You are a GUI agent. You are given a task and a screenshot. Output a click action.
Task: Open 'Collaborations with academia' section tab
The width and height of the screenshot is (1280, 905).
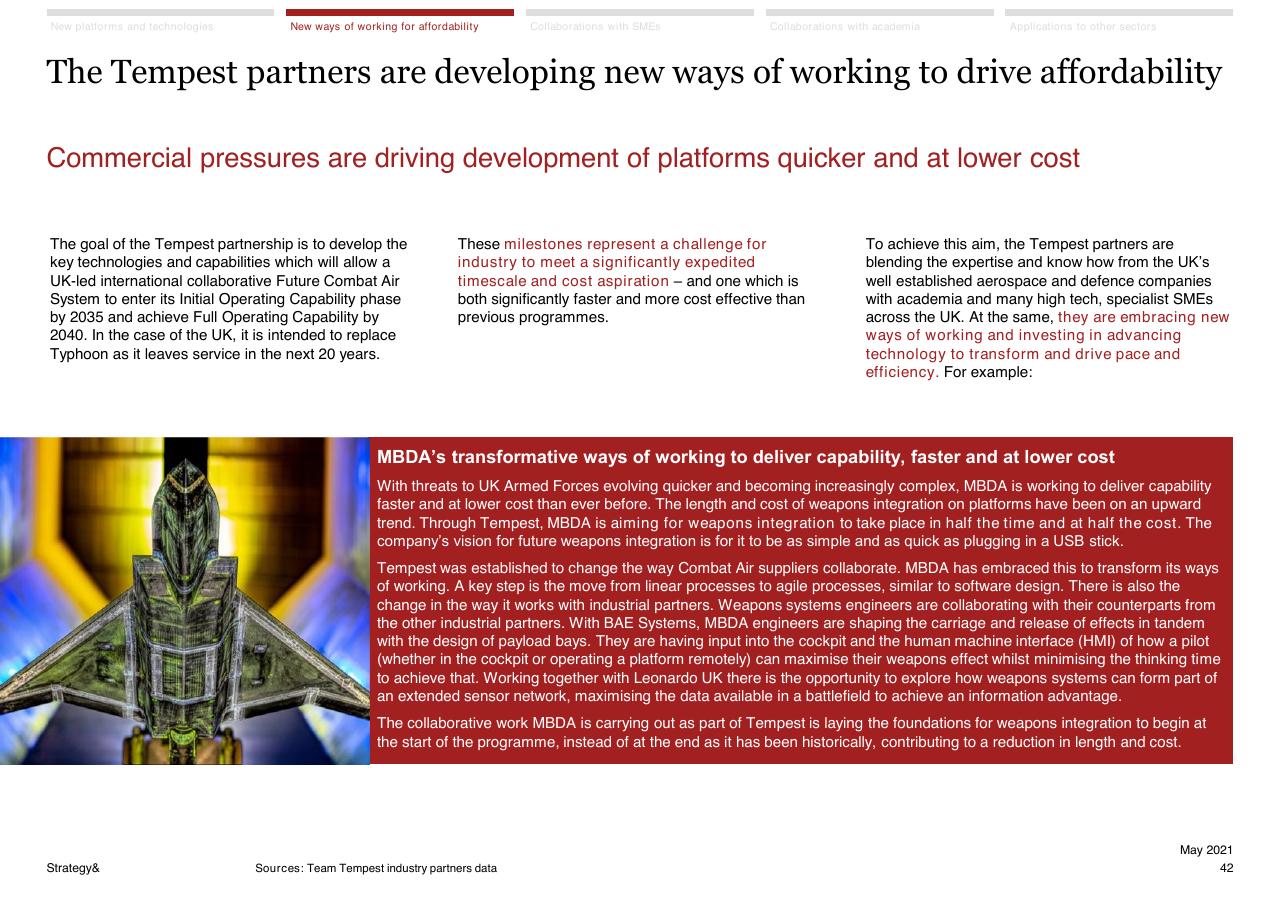tap(879, 22)
